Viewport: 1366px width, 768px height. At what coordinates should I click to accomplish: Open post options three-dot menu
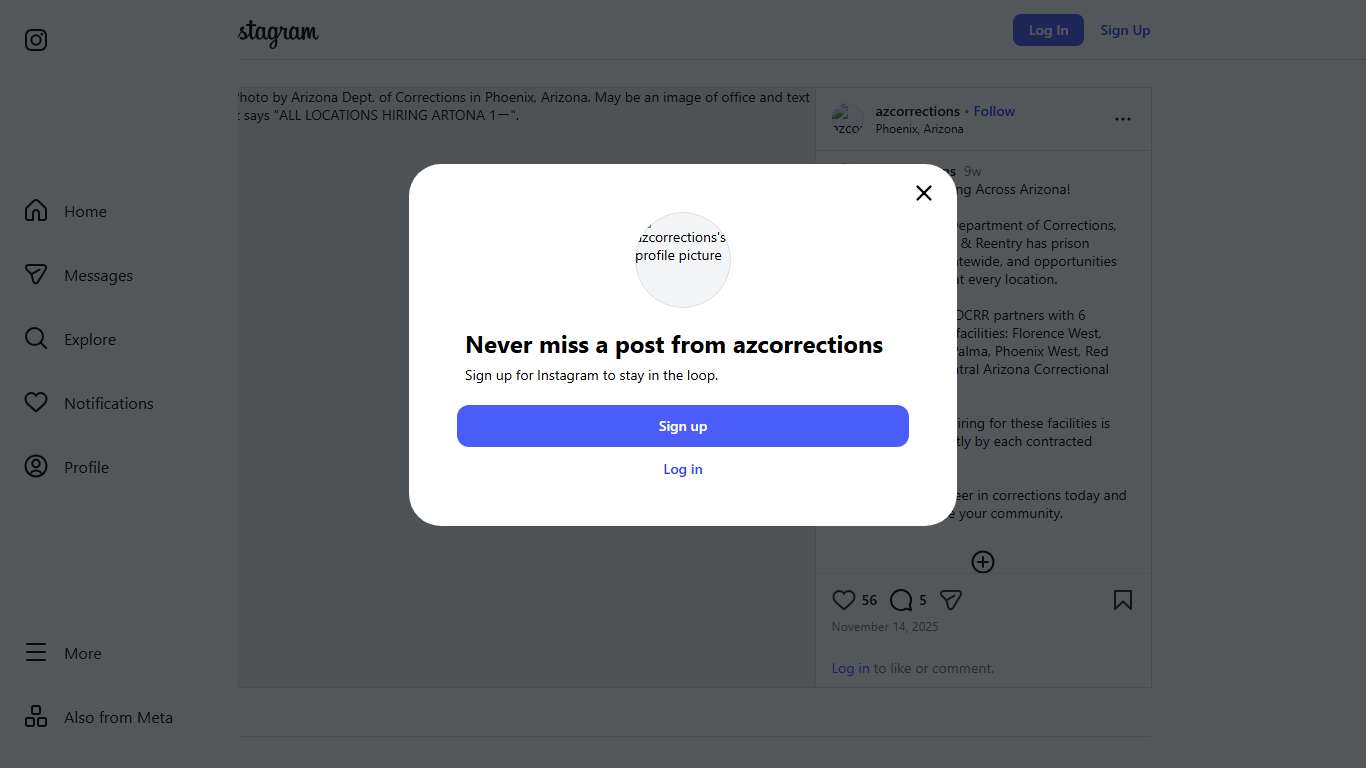1123,119
